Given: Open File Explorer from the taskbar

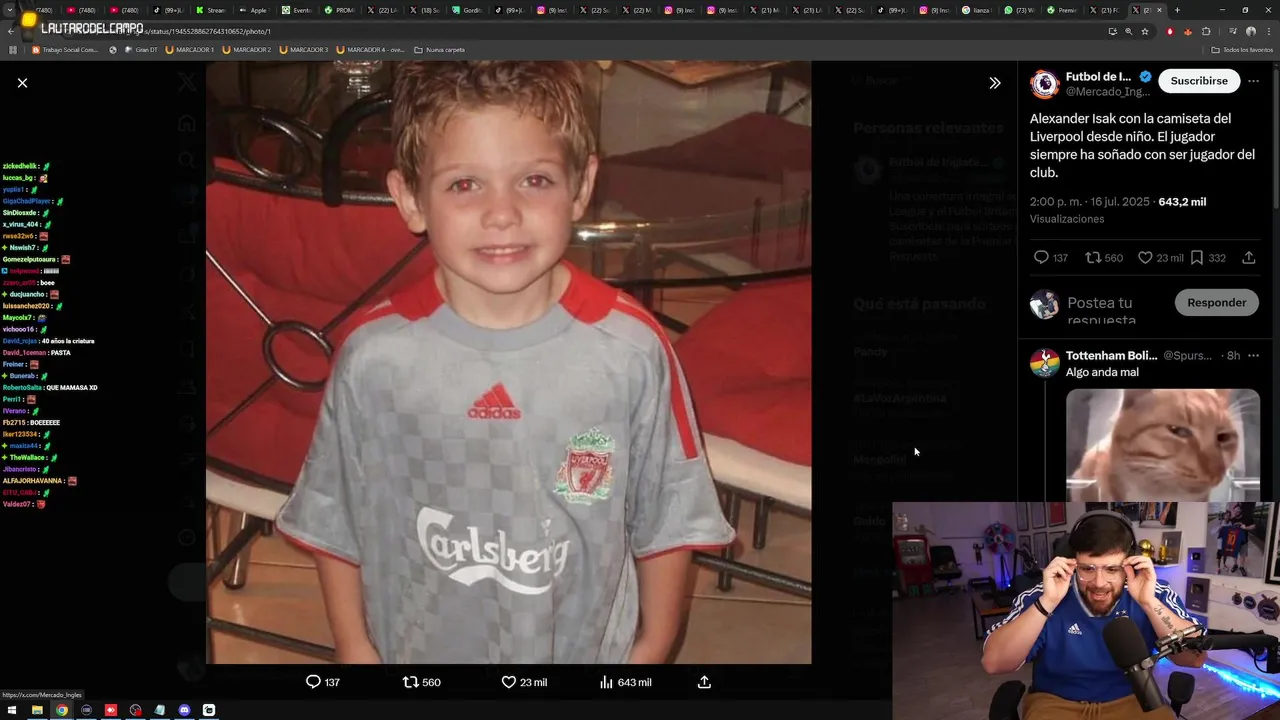Looking at the screenshot, I should [x=37, y=710].
